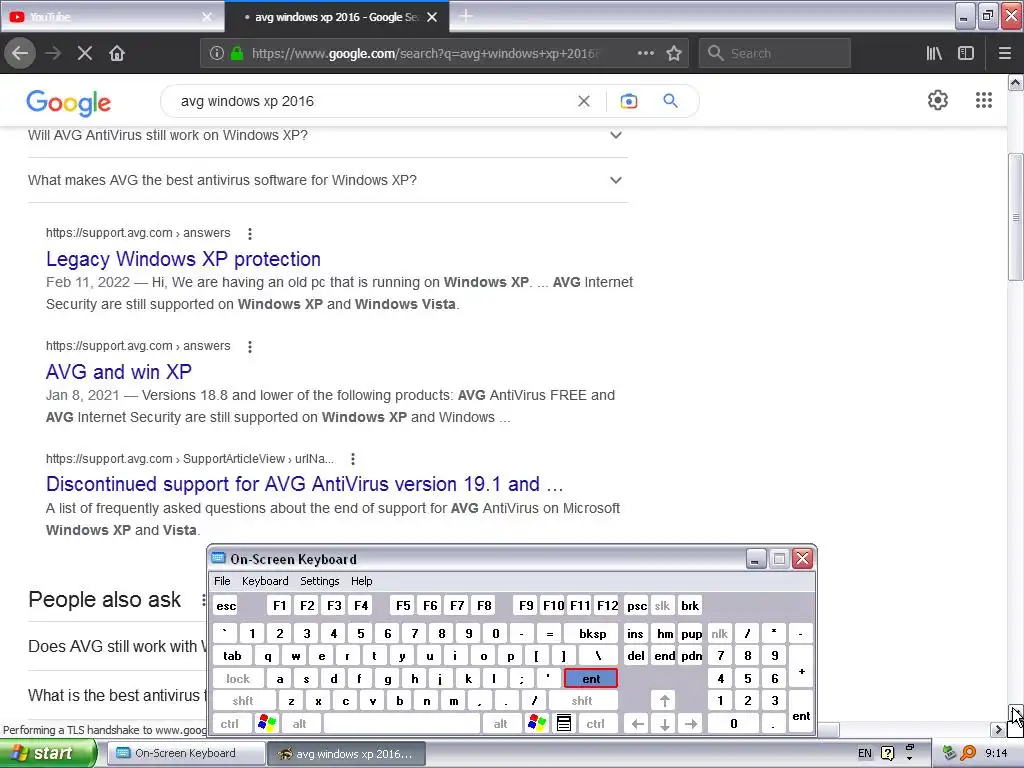Click the right arrow key on keyboard
Screen dimensions: 1024x768
coord(691,724)
